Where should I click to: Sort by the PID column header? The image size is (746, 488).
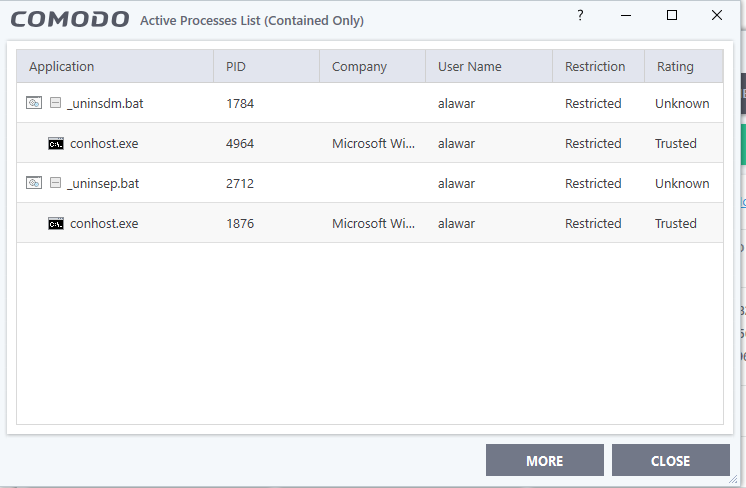pos(236,67)
